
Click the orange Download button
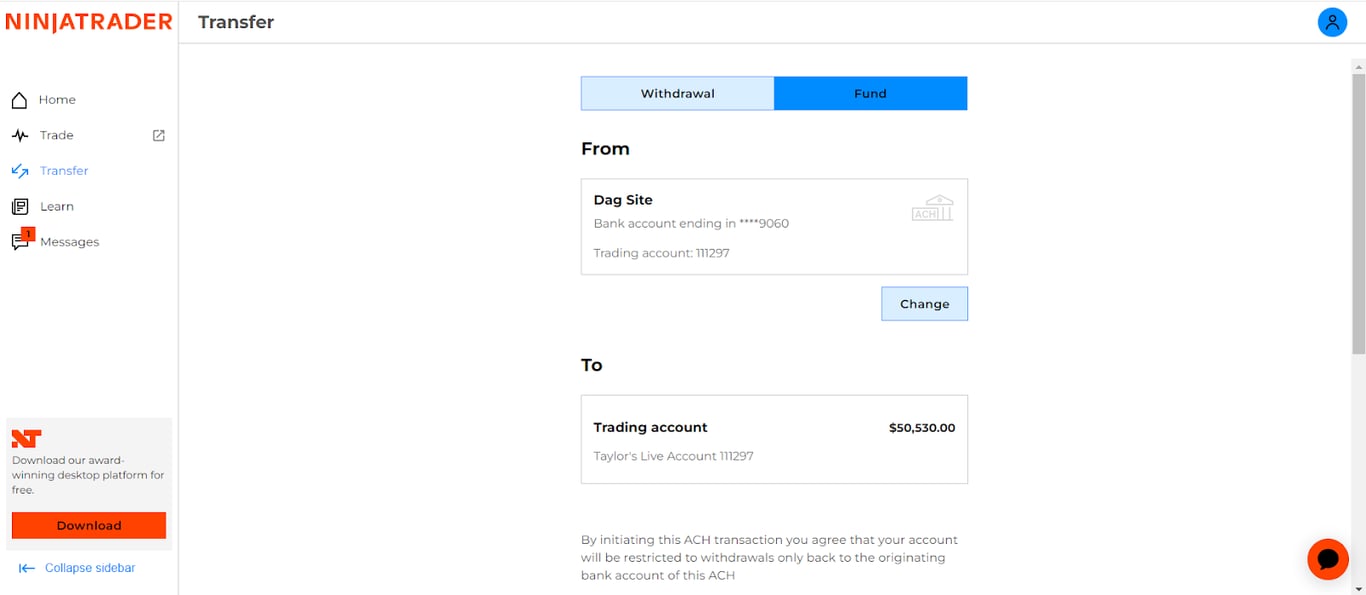point(89,525)
